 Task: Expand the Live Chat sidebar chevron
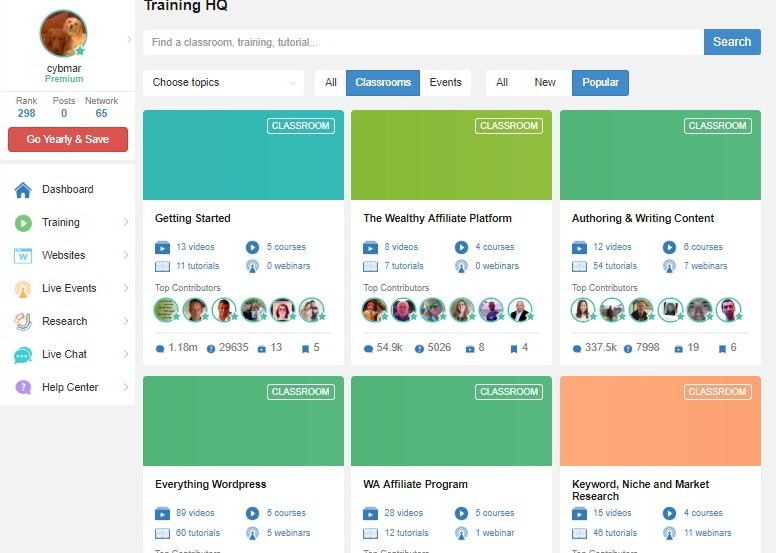126,354
